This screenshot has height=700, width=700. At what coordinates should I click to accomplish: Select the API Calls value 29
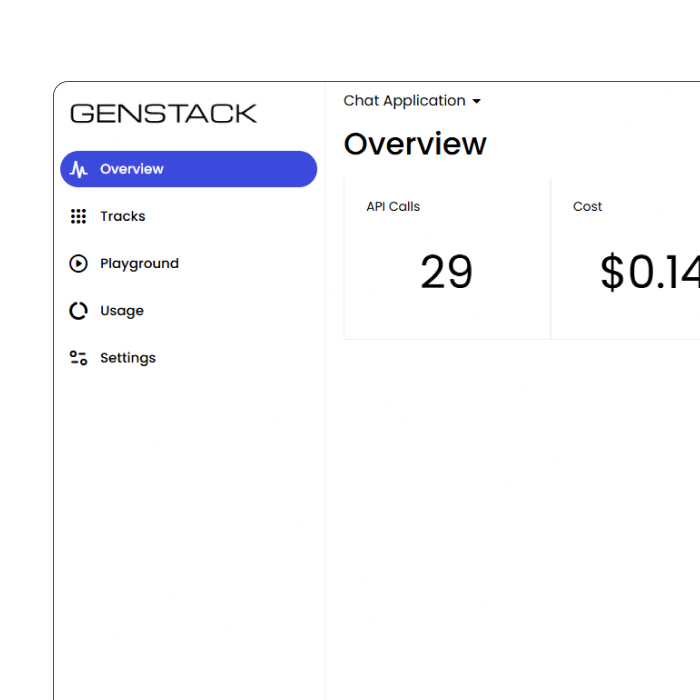(446, 272)
